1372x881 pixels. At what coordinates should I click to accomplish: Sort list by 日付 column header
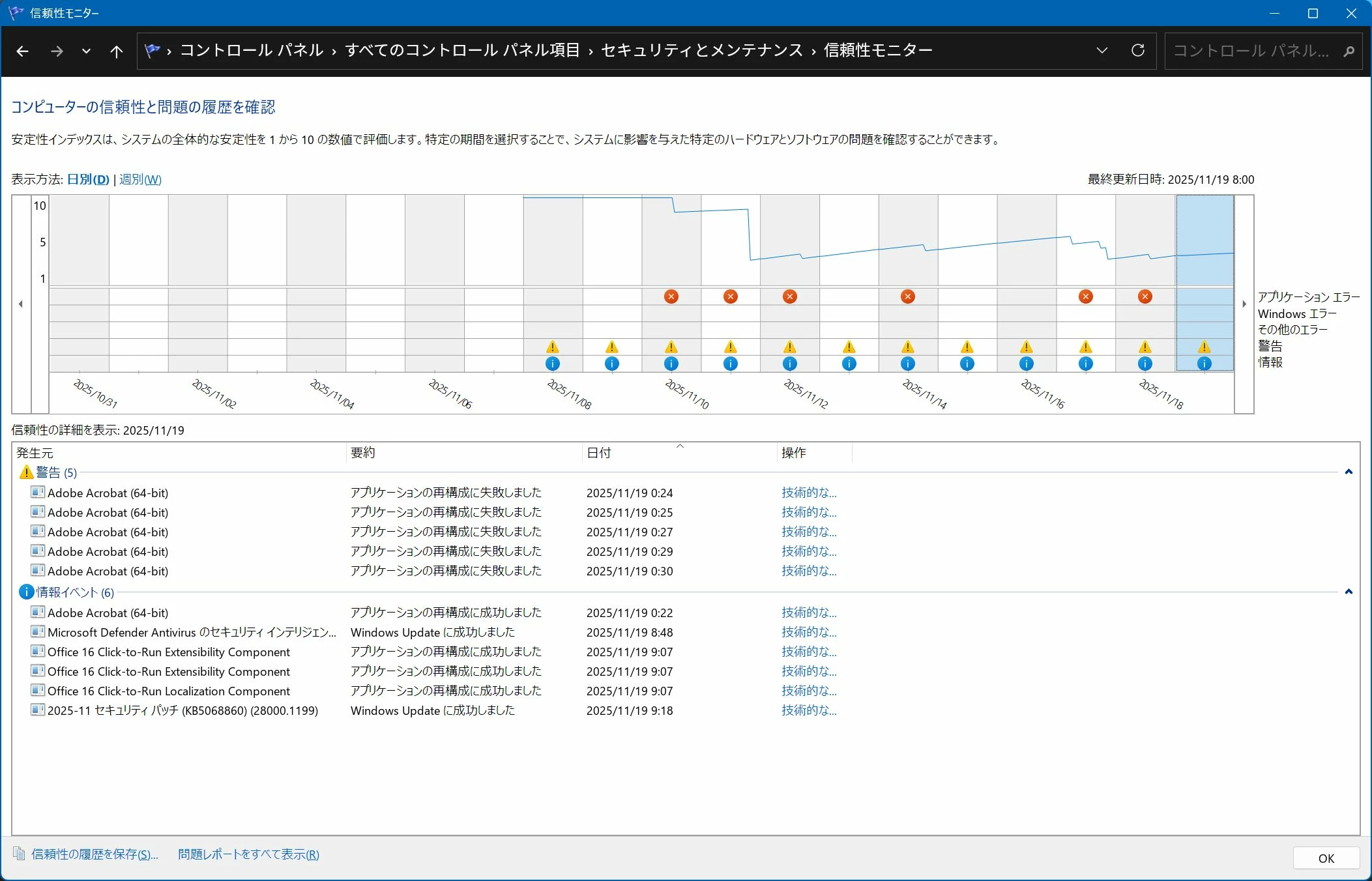(598, 453)
